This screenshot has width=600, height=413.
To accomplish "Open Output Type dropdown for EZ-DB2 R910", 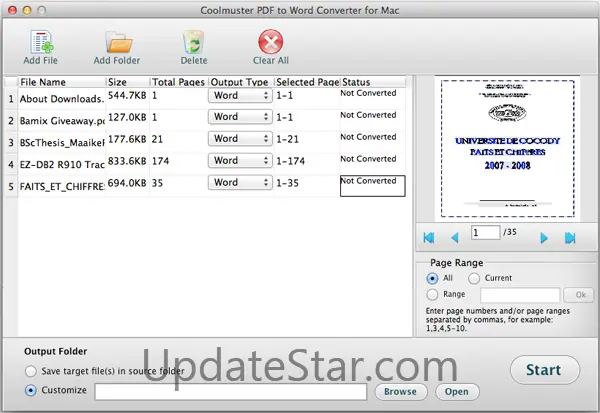I will pos(240,160).
